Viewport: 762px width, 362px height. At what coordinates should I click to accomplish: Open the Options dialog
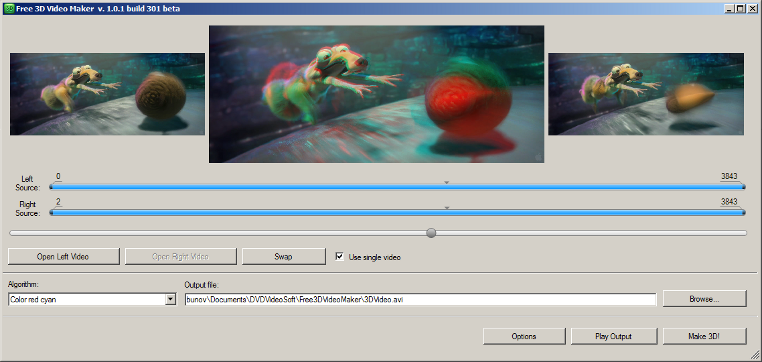524,336
